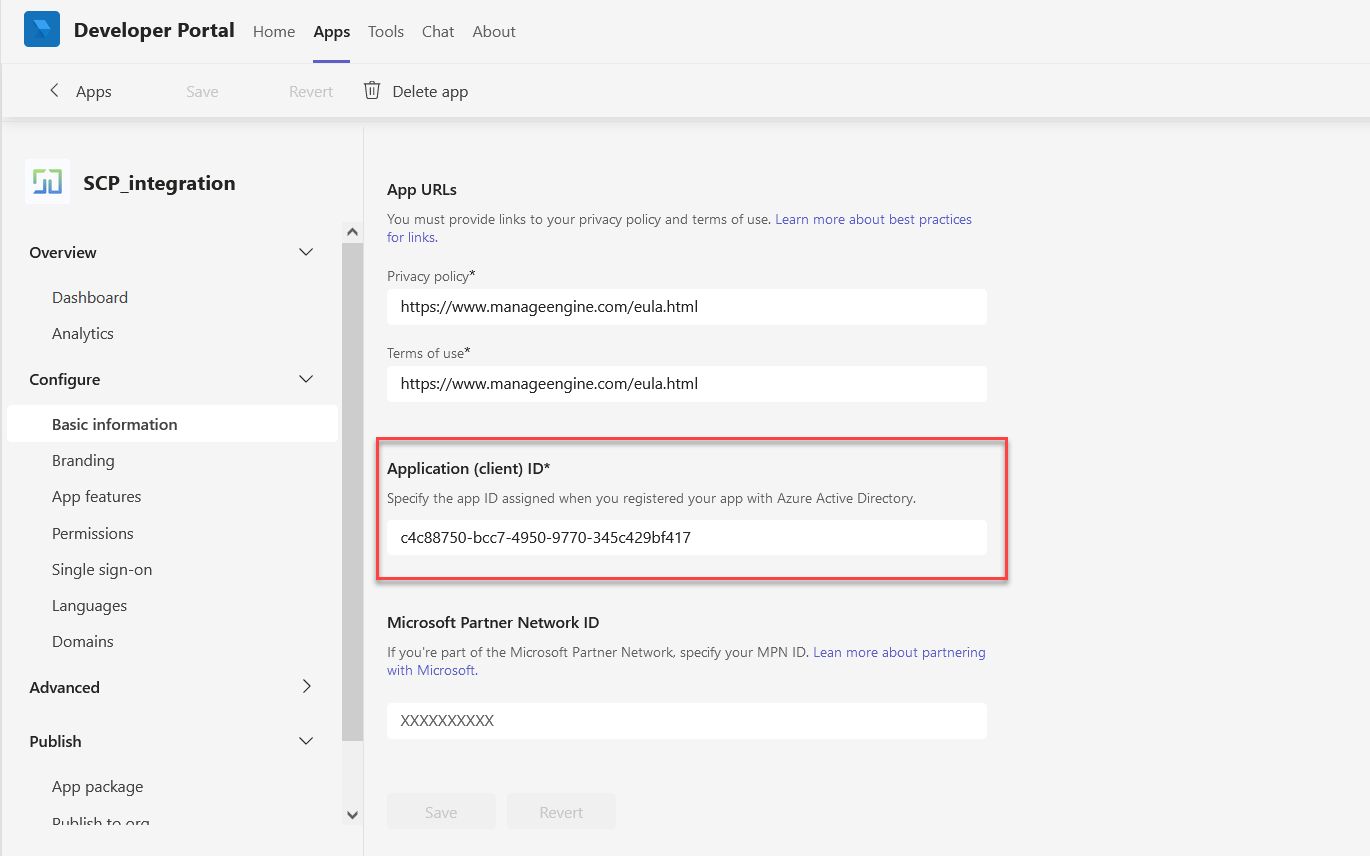The image size is (1370, 856).
Task: Open the Home tab
Action: tap(274, 32)
